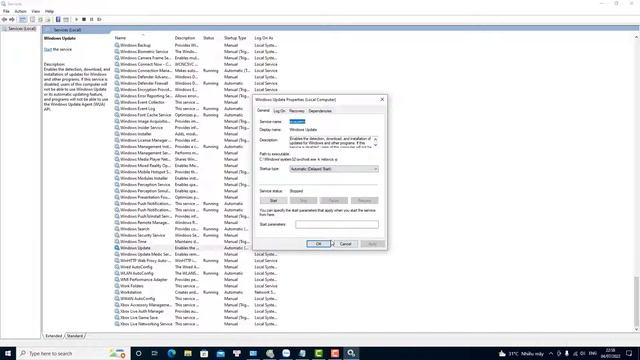Open the Help menu
640x360 pixels.
[x=49, y=11]
